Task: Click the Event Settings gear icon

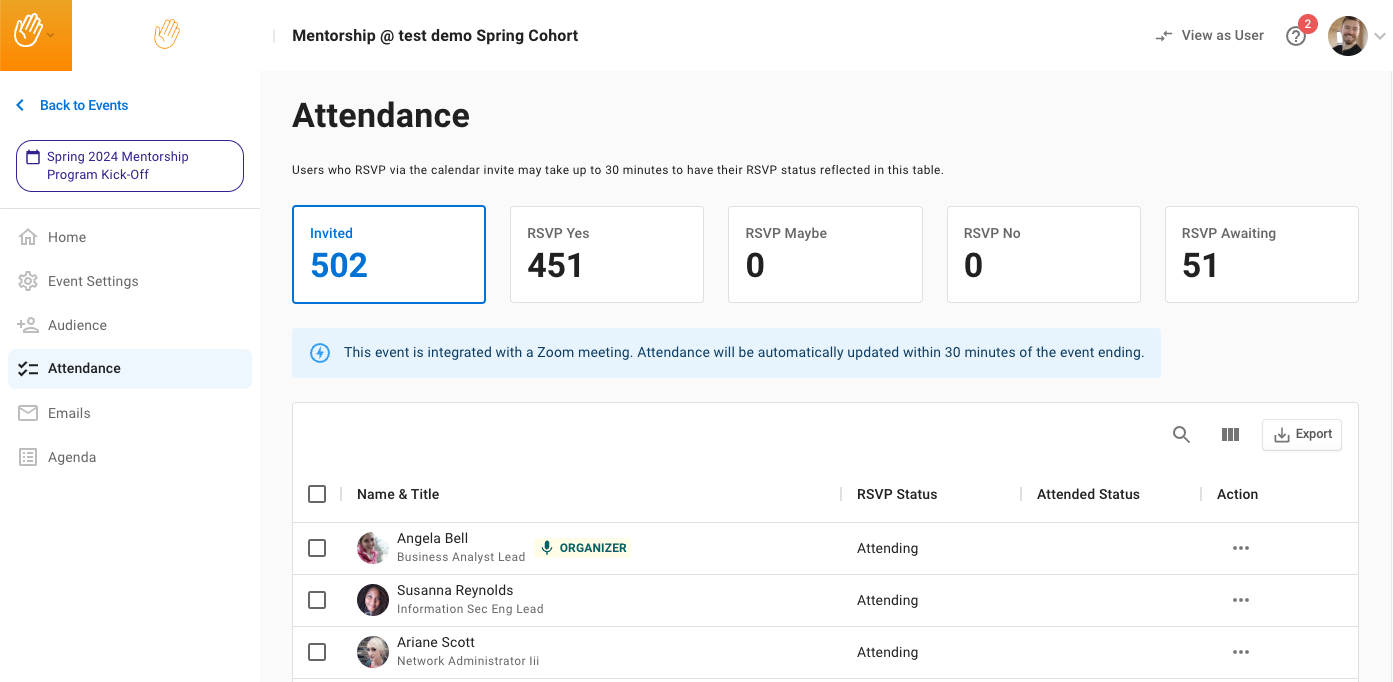Action: click(28, 281)
